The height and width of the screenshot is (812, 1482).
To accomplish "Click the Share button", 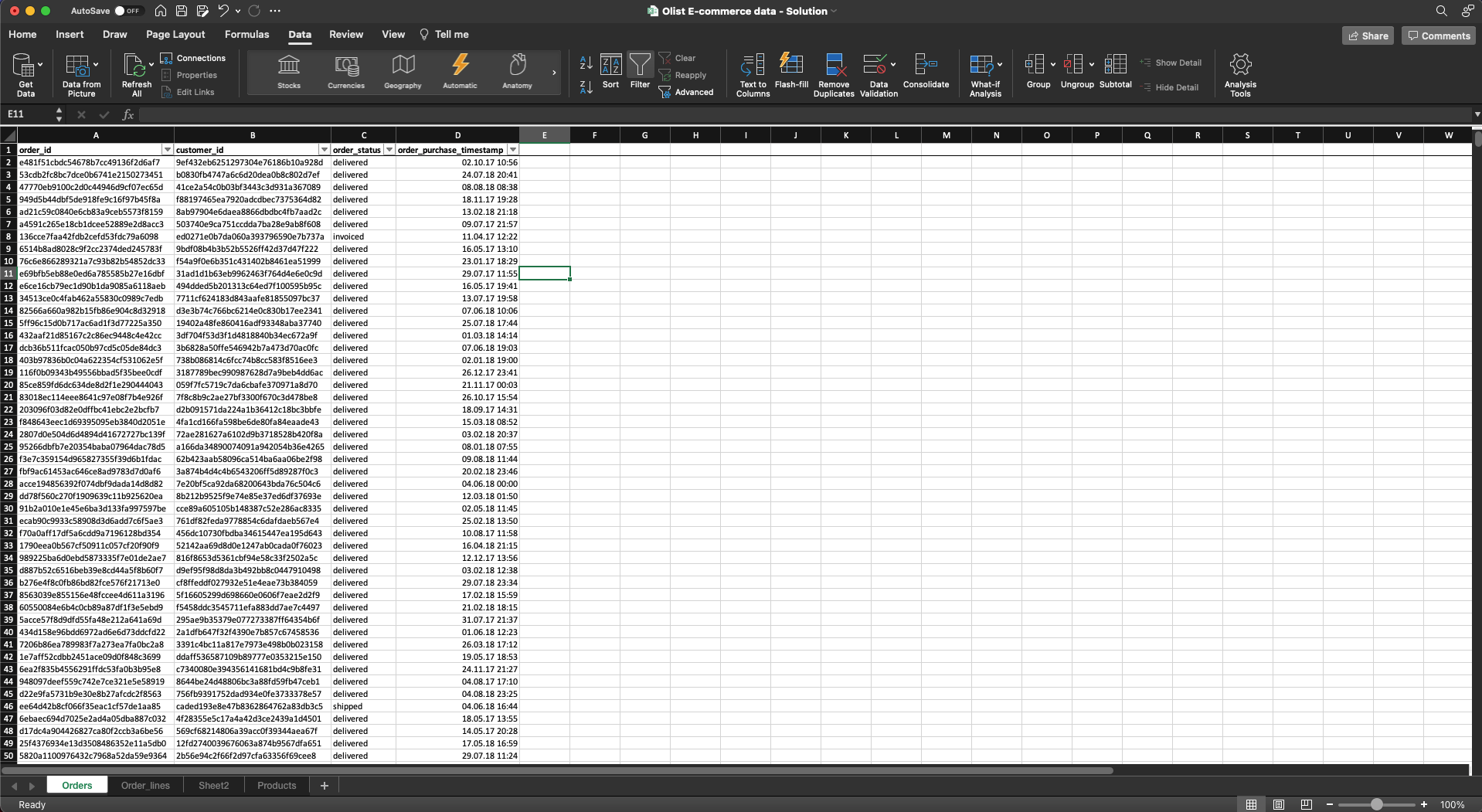I will 1368,36.
